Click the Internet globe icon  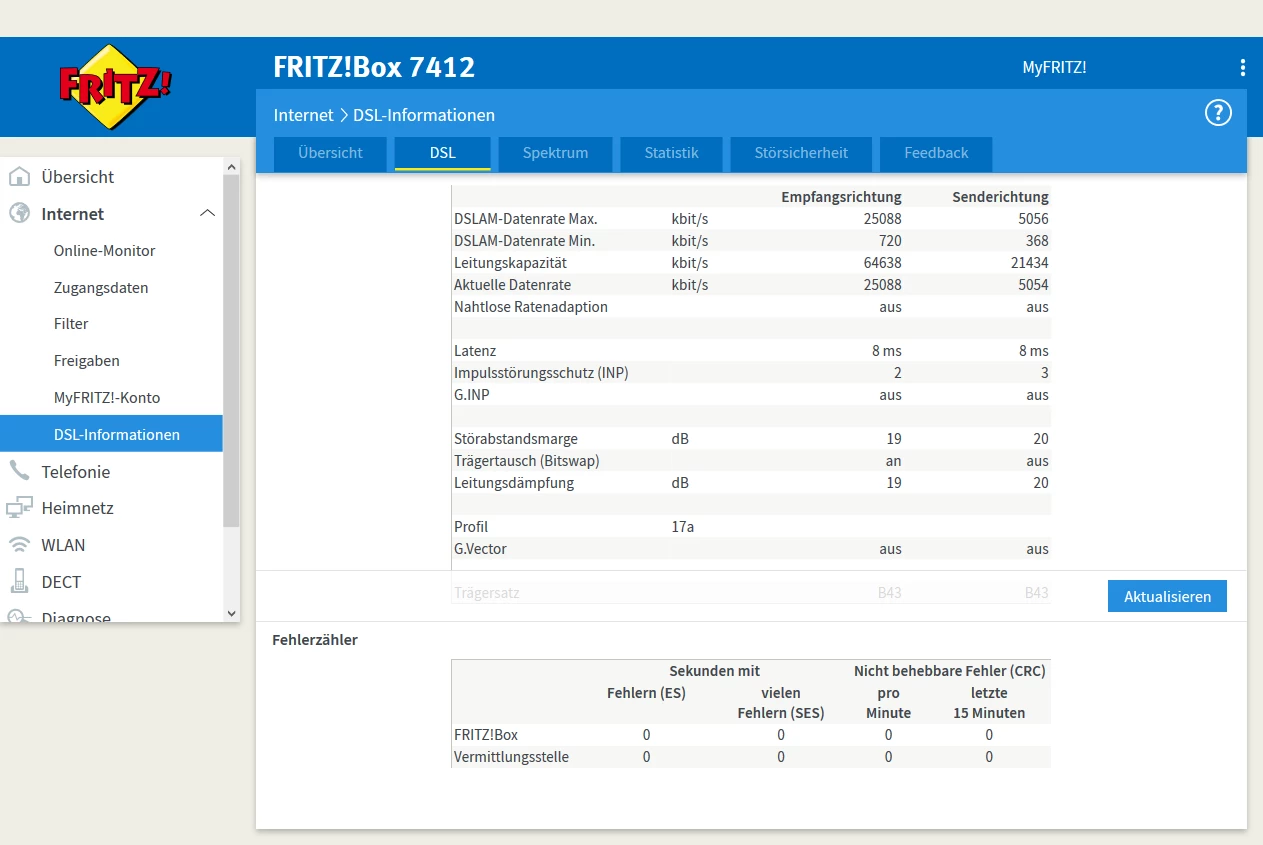(19, 214)
